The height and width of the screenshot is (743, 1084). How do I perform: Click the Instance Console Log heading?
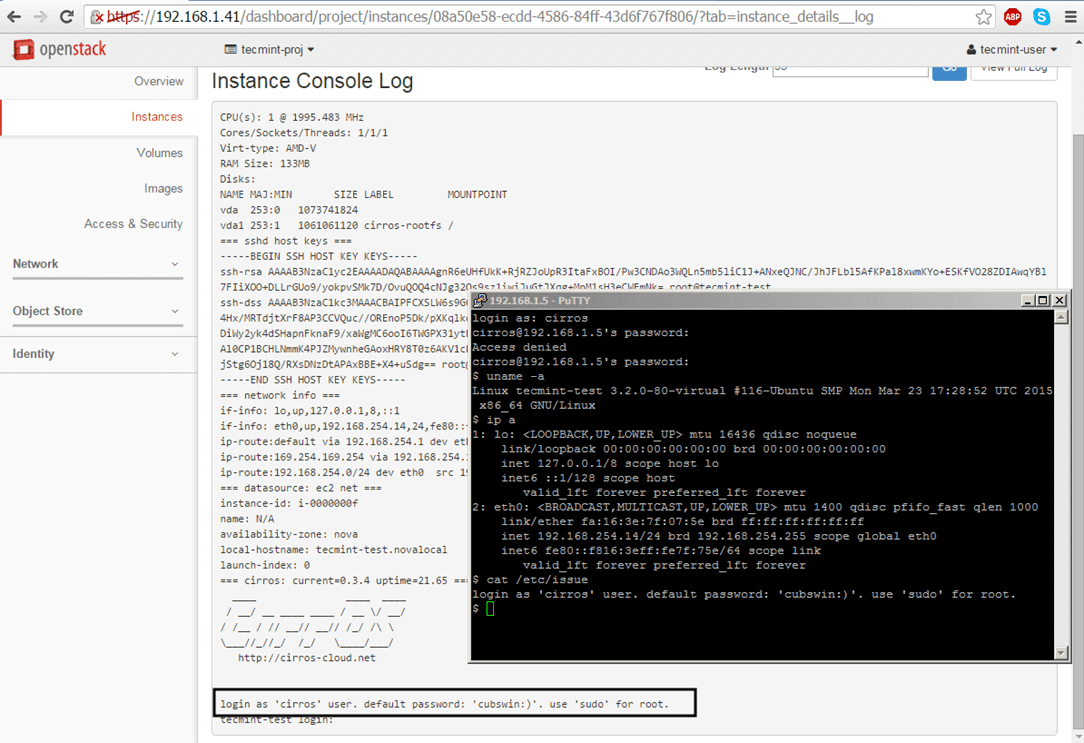tap(312, 81)
